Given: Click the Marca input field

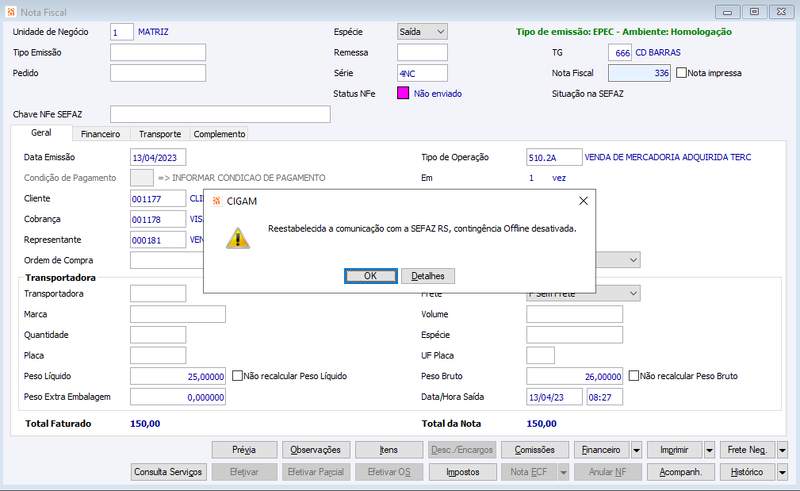Looking at the screenshot, I should 178,314.
